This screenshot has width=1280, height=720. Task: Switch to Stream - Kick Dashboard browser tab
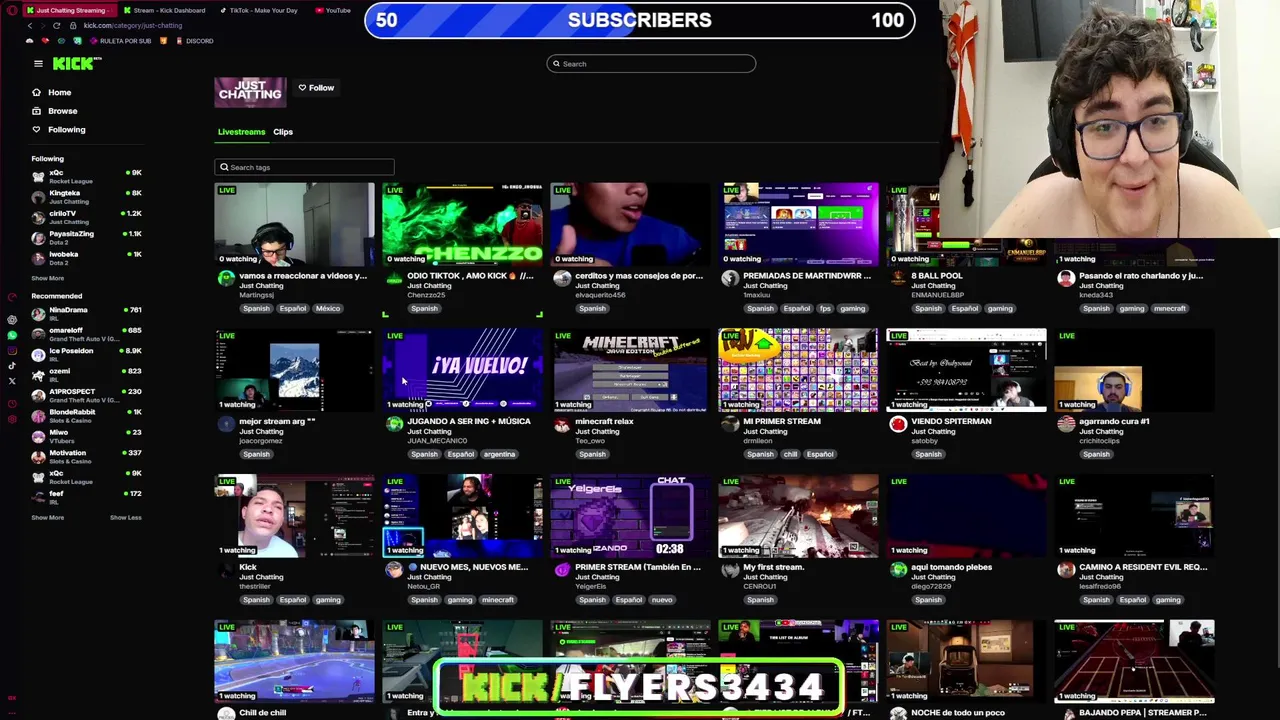tap(164, 10)
